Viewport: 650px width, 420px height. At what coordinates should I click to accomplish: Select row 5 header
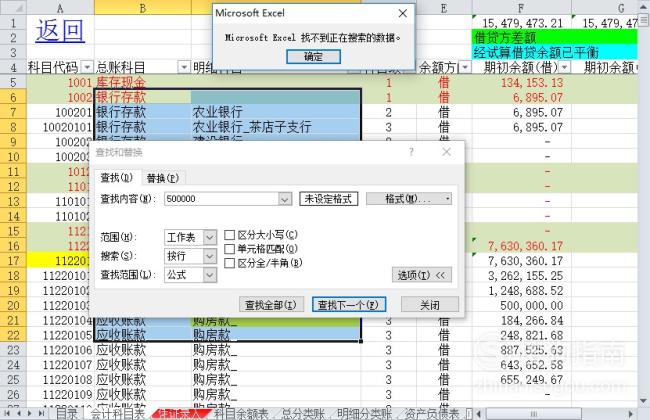click(13, 82)
